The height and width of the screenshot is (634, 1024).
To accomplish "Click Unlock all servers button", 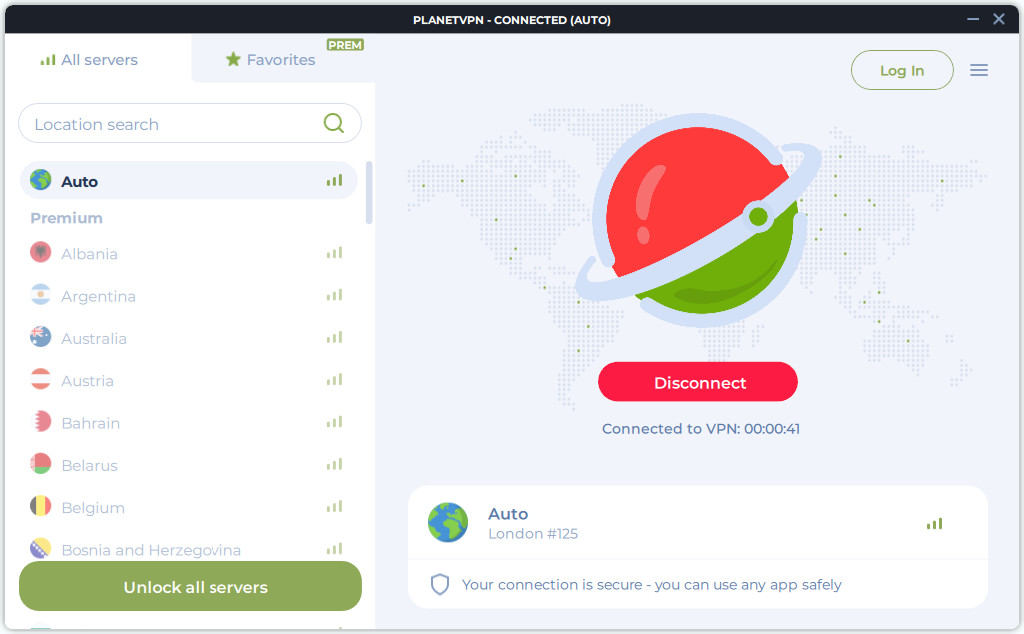I will (190, 587).
